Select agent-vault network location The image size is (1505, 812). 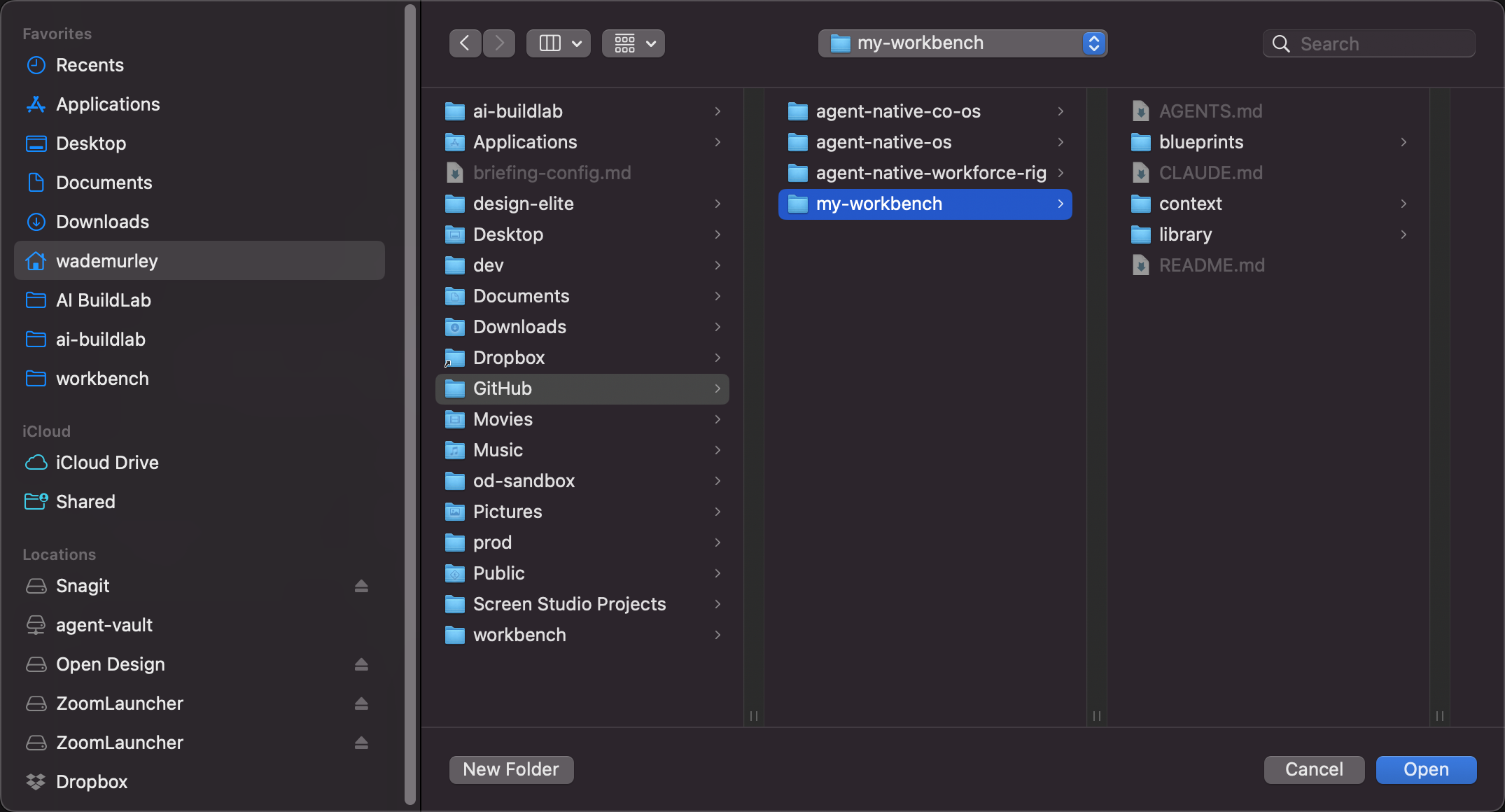[x=199, y=625]
